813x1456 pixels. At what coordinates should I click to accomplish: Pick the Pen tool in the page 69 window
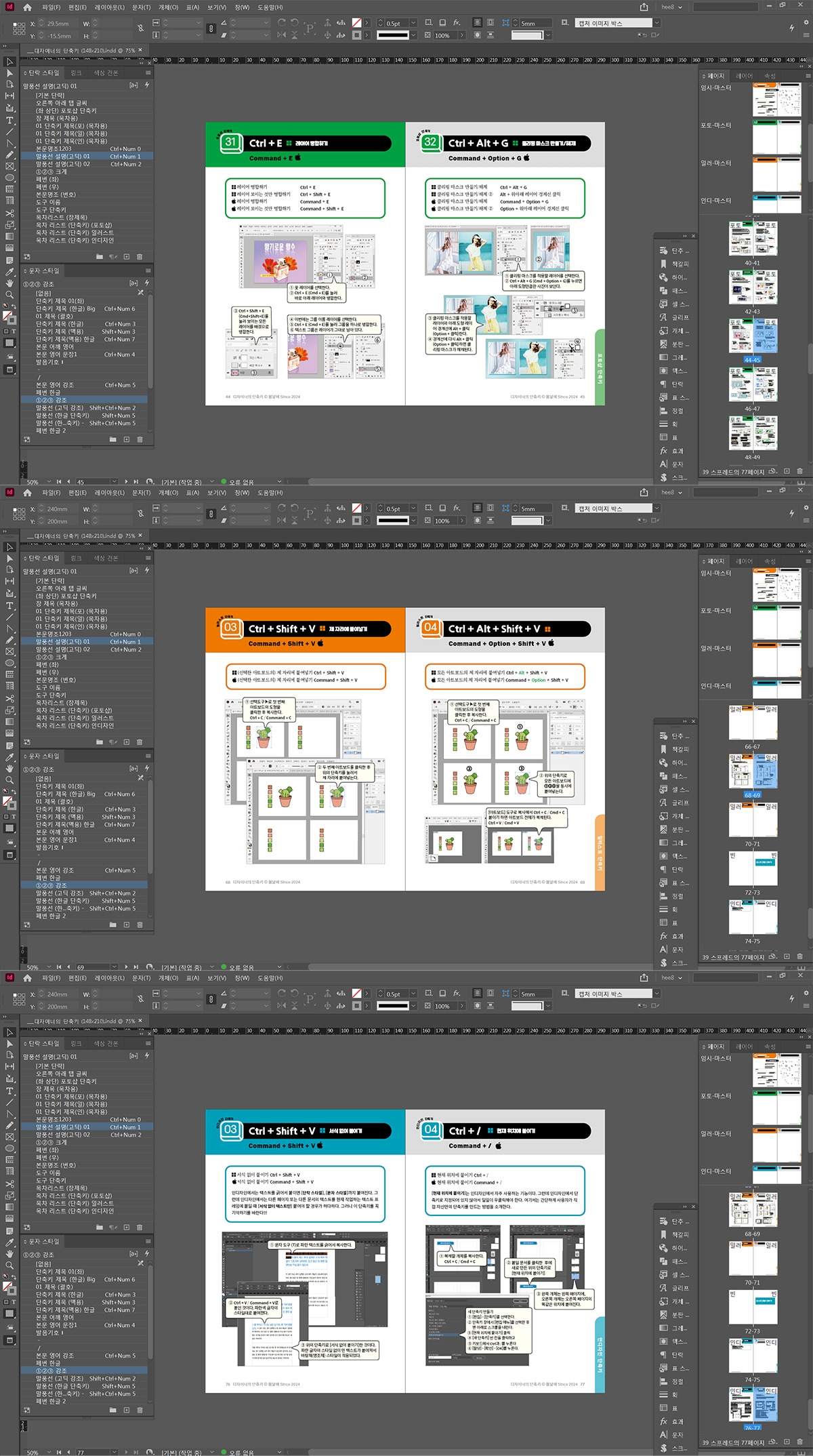click(x=9, y=629)
